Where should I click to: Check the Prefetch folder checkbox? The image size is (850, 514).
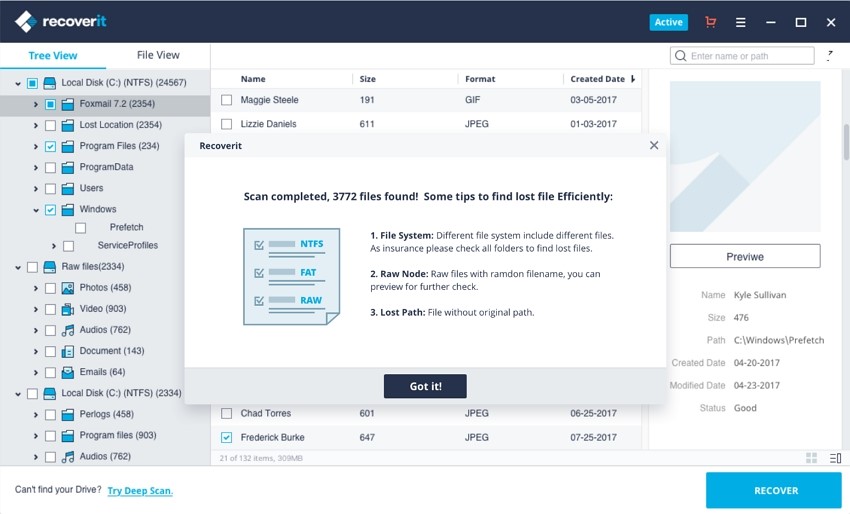coord(81,228)
